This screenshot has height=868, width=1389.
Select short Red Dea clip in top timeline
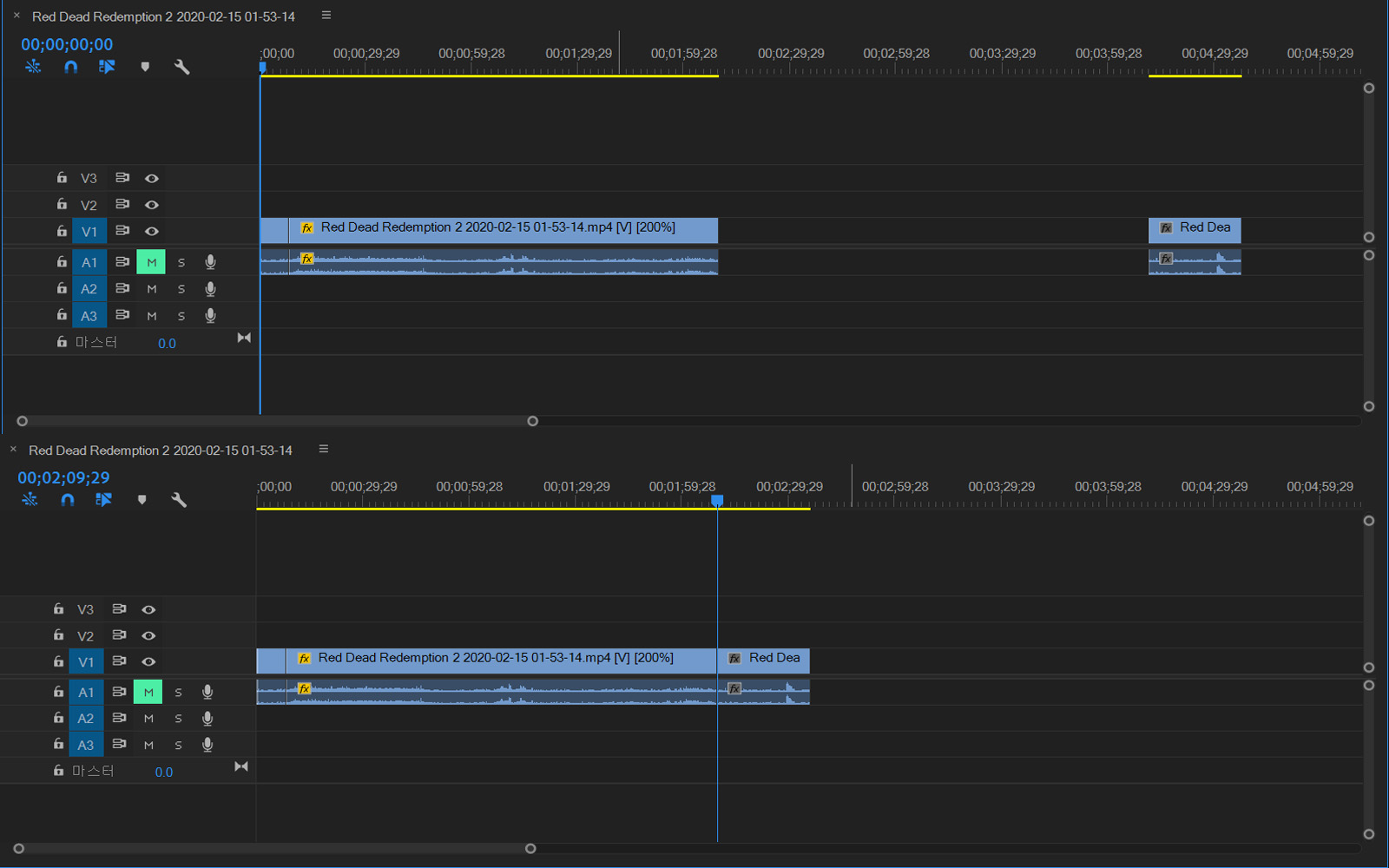coord(1195,231)
